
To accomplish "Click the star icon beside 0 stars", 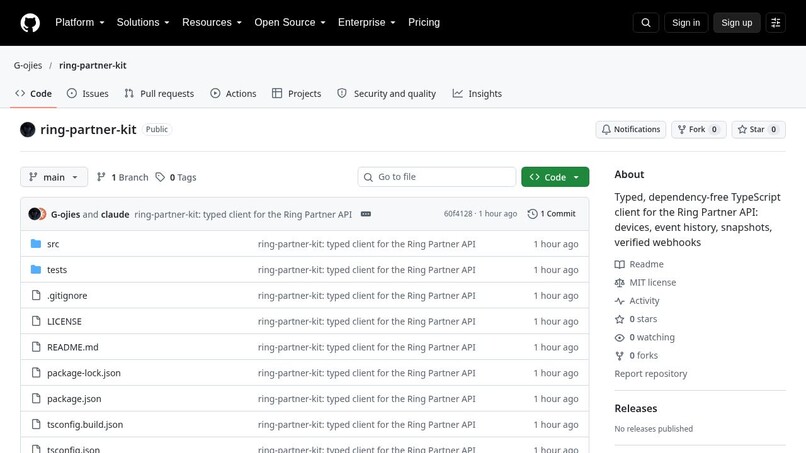I will click(x=619, y=319).
